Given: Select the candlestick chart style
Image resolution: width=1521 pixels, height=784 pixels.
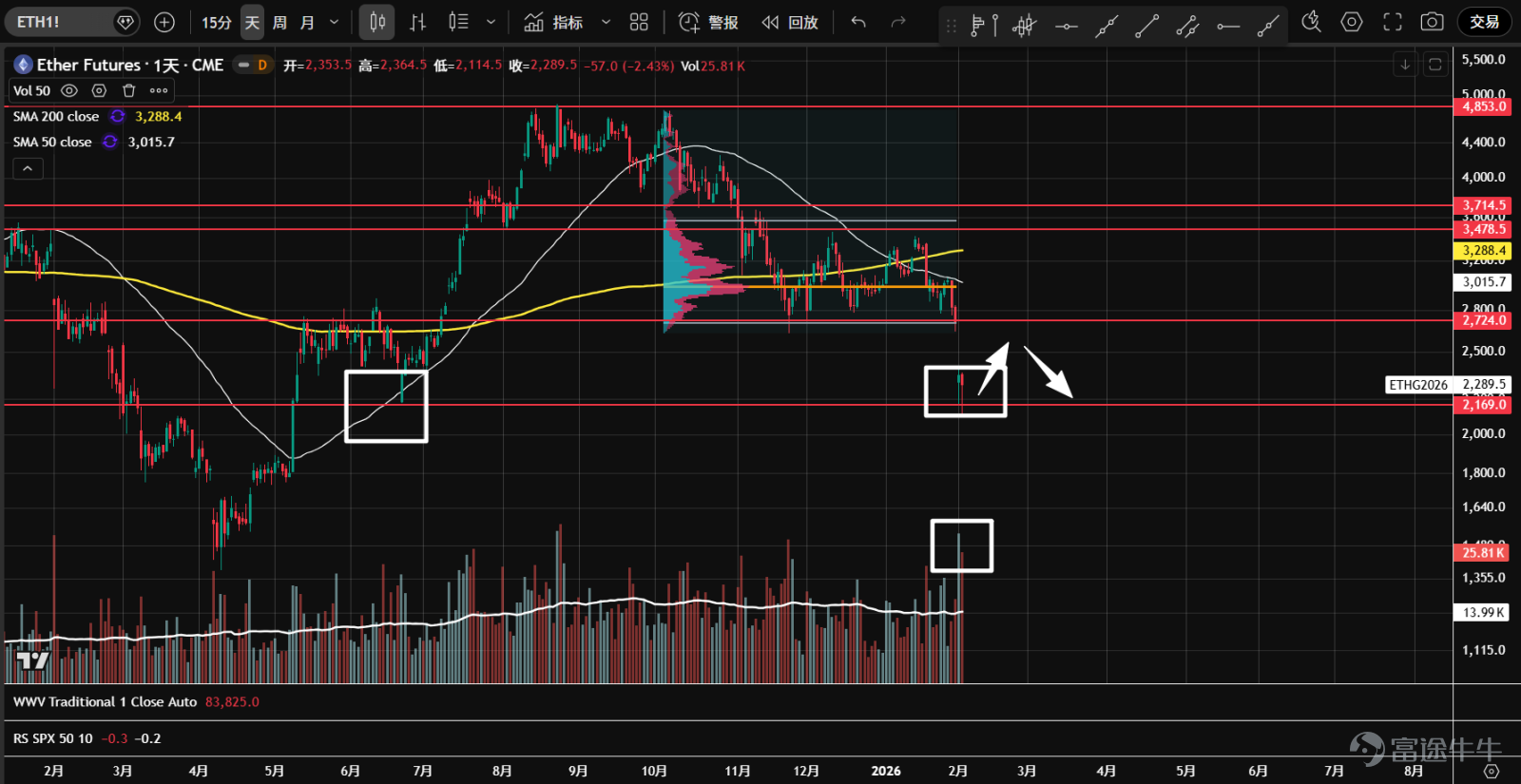Looking at the screenshot, I should tap(377, 22).
